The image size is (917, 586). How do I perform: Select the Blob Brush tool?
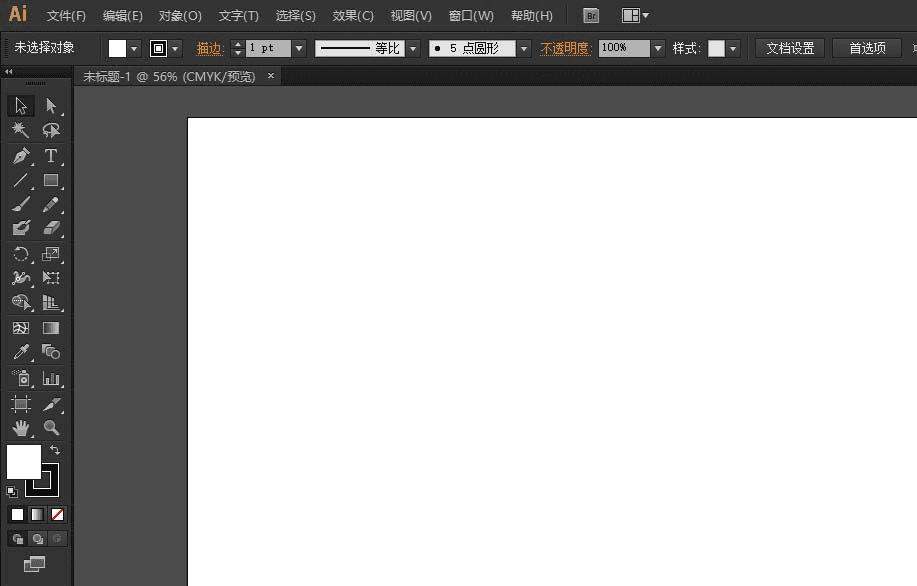(20, 227)
